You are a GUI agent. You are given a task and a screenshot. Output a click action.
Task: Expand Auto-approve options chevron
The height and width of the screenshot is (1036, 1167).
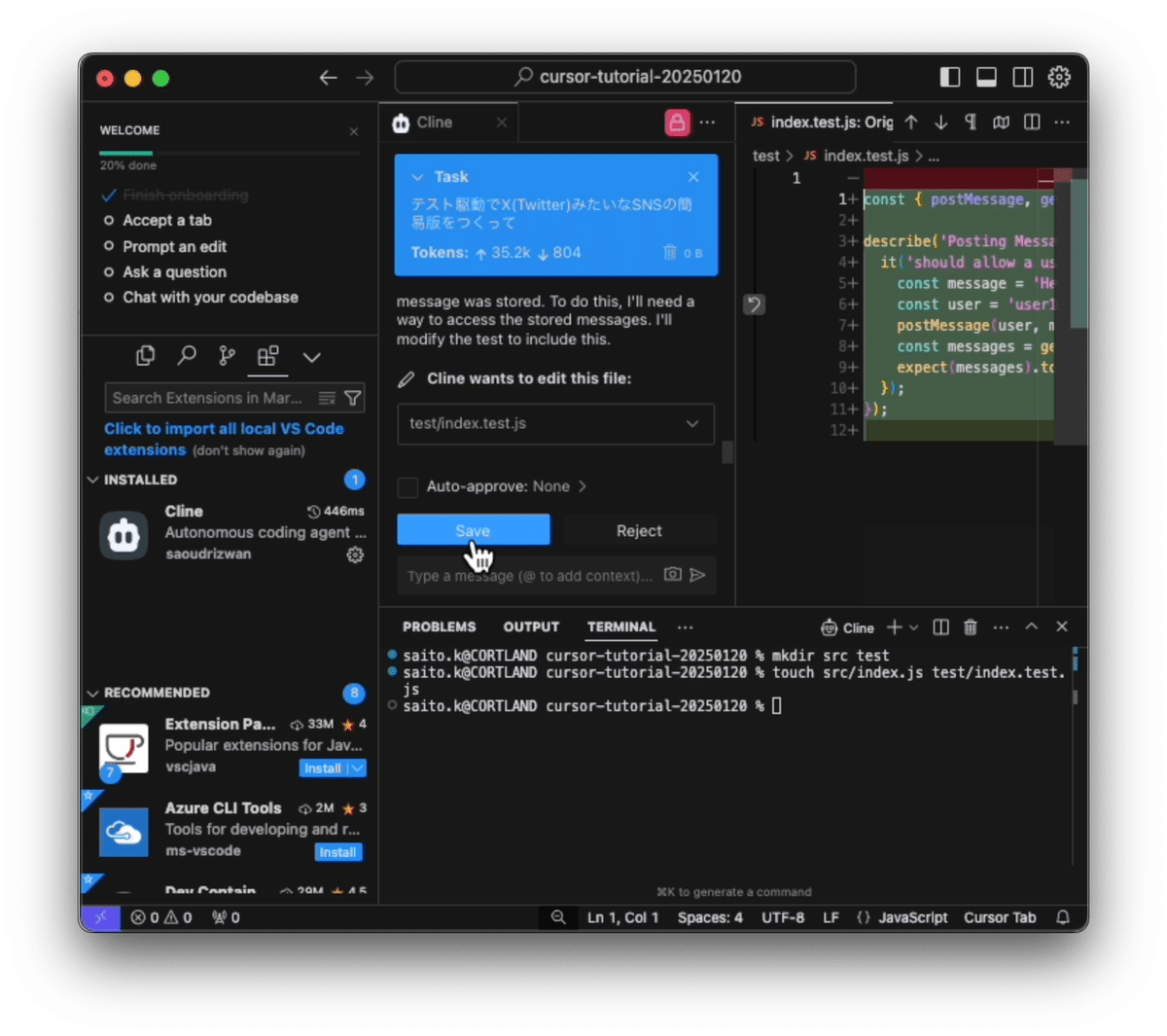pos(583,486)
